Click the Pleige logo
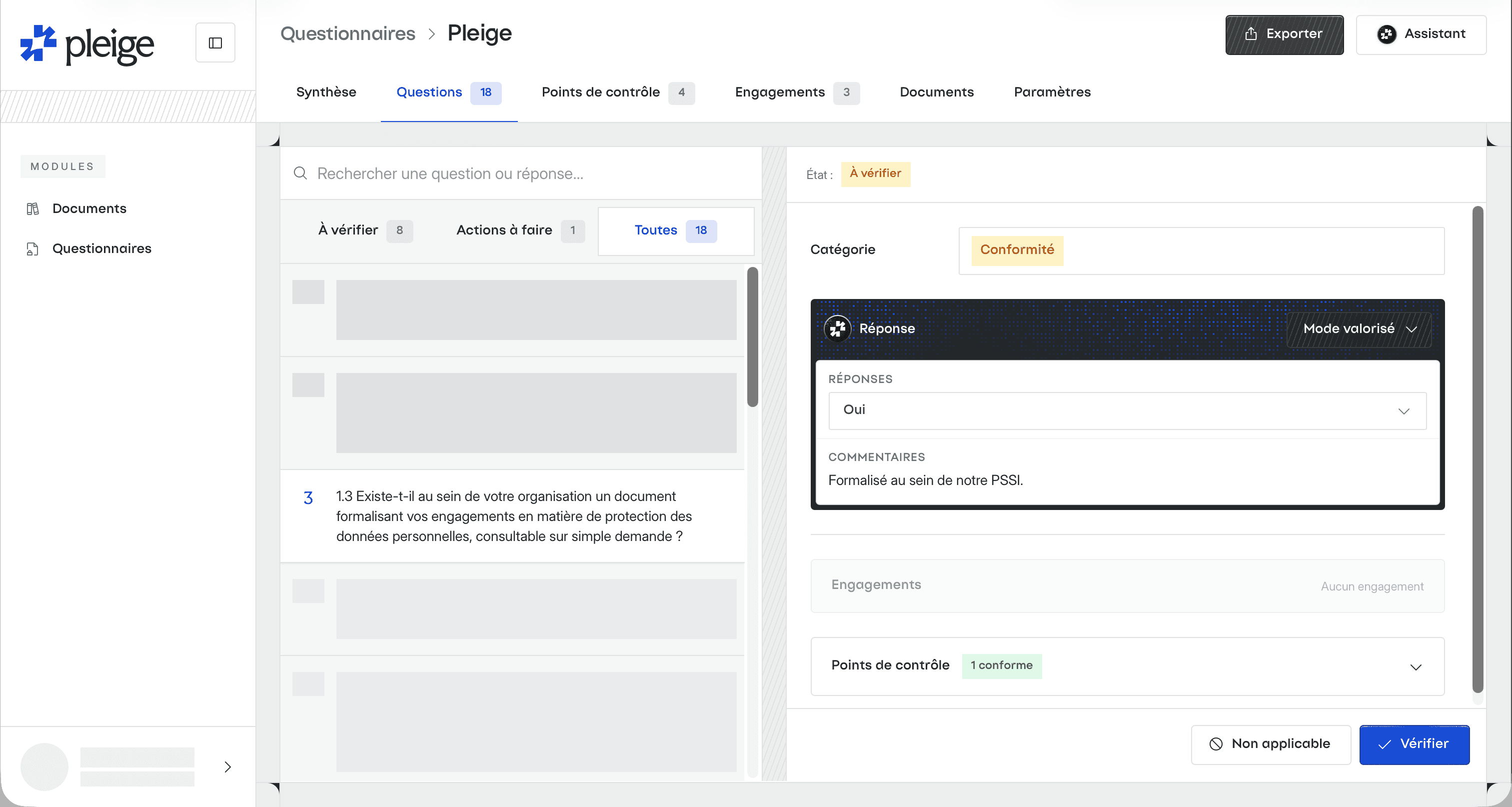This screenshot has height=807, width=1512. (x=87, y=44)
